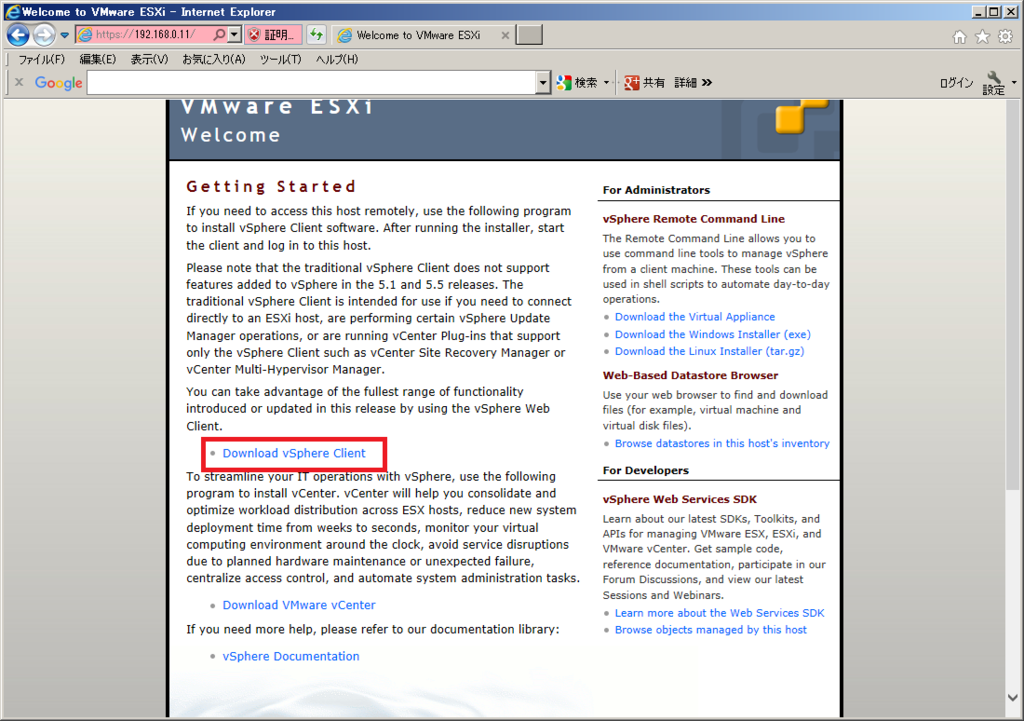Click the Google toolbar search field
The width and height of the screenshot is (1024, 721).
tap(312, 82)
